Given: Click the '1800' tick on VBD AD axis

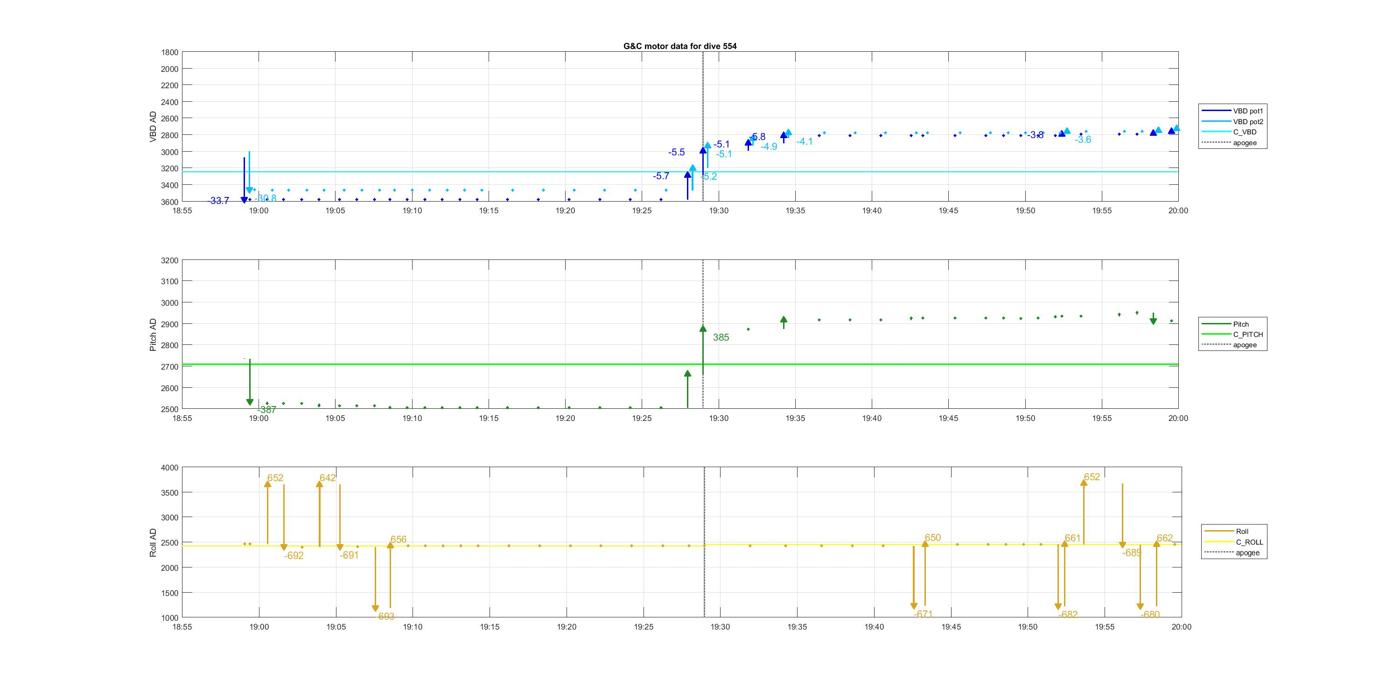Looking at the screenshot, I should click(x=171, y=52).
